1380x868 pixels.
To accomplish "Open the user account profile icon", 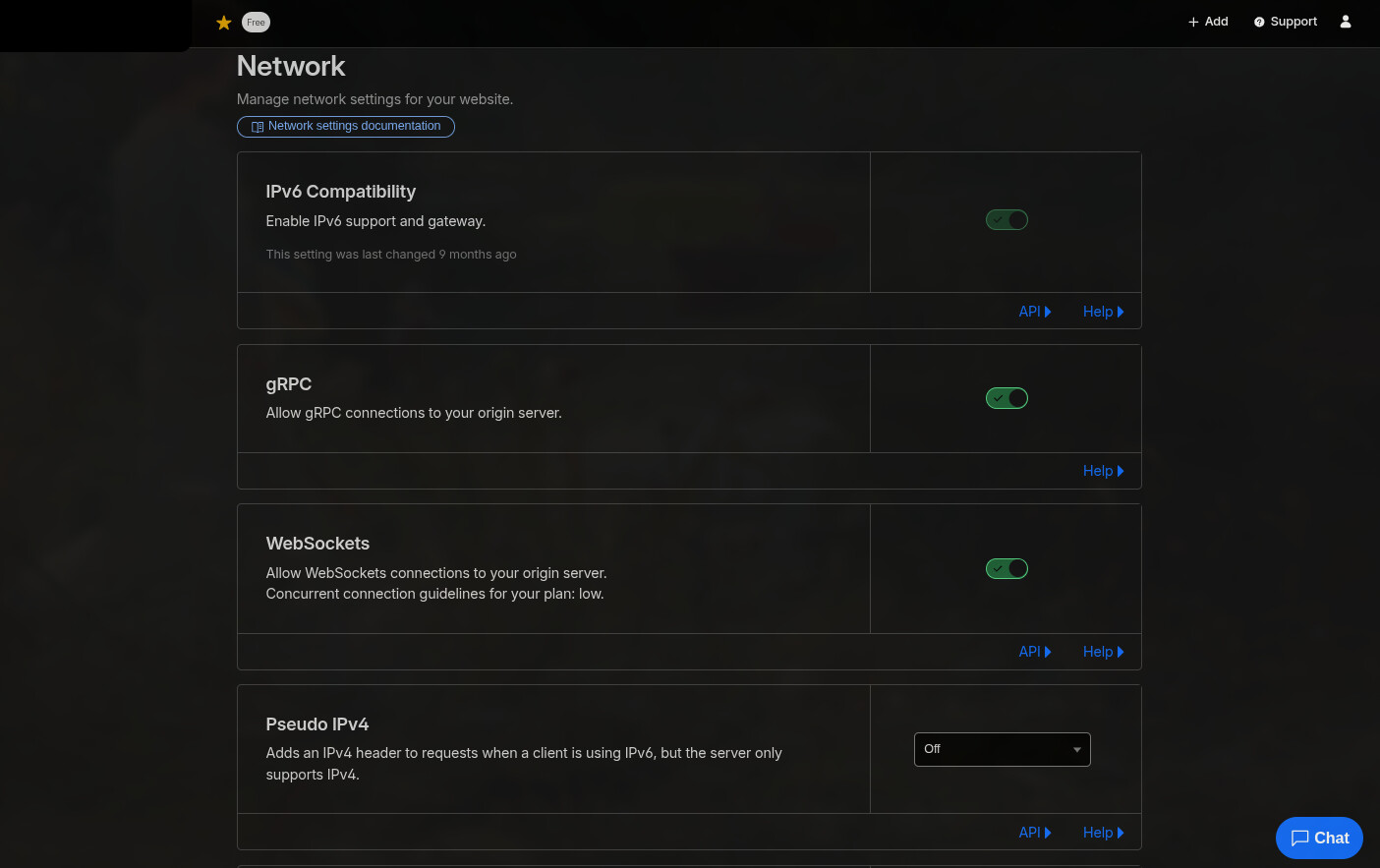I will pos(1346,22).
